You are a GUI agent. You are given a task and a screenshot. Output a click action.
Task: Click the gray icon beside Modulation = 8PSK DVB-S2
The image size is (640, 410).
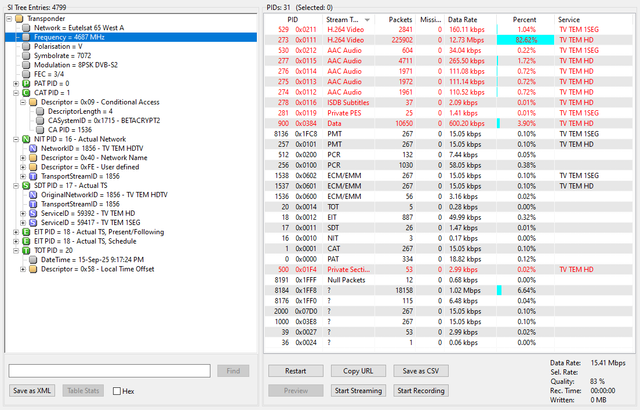click(26, 65)
